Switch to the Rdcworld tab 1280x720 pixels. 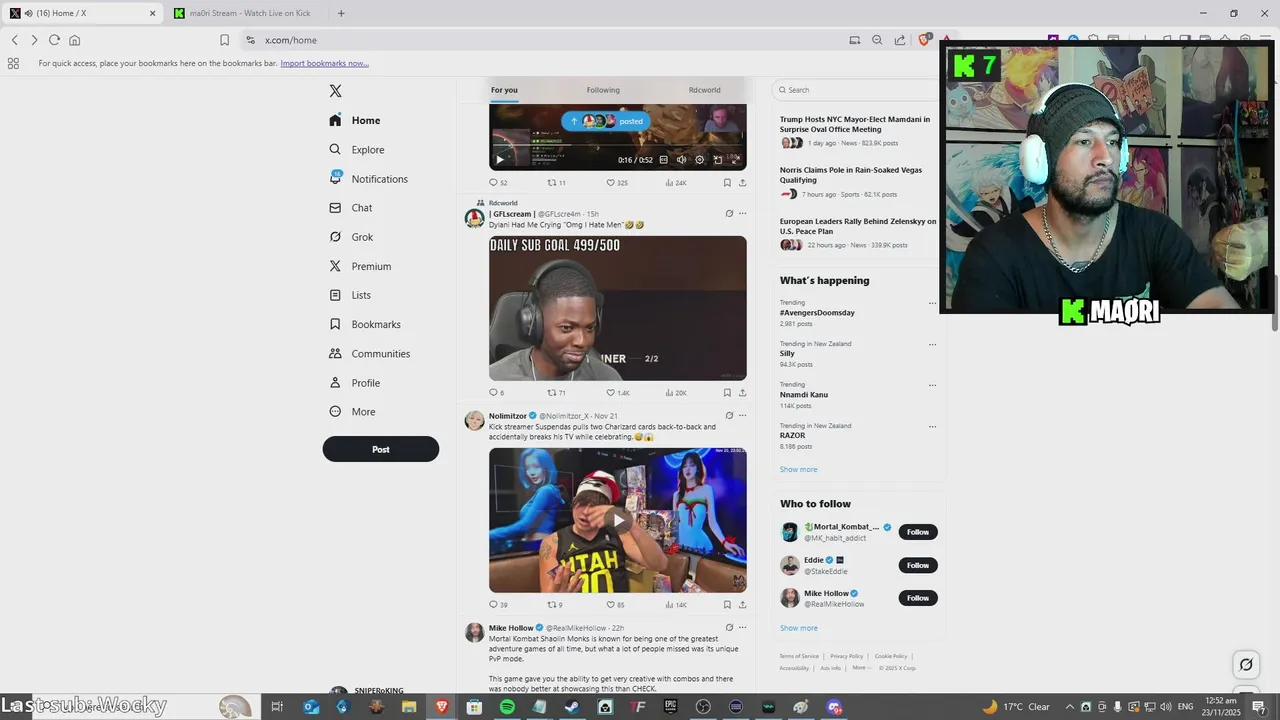[704, 90]
